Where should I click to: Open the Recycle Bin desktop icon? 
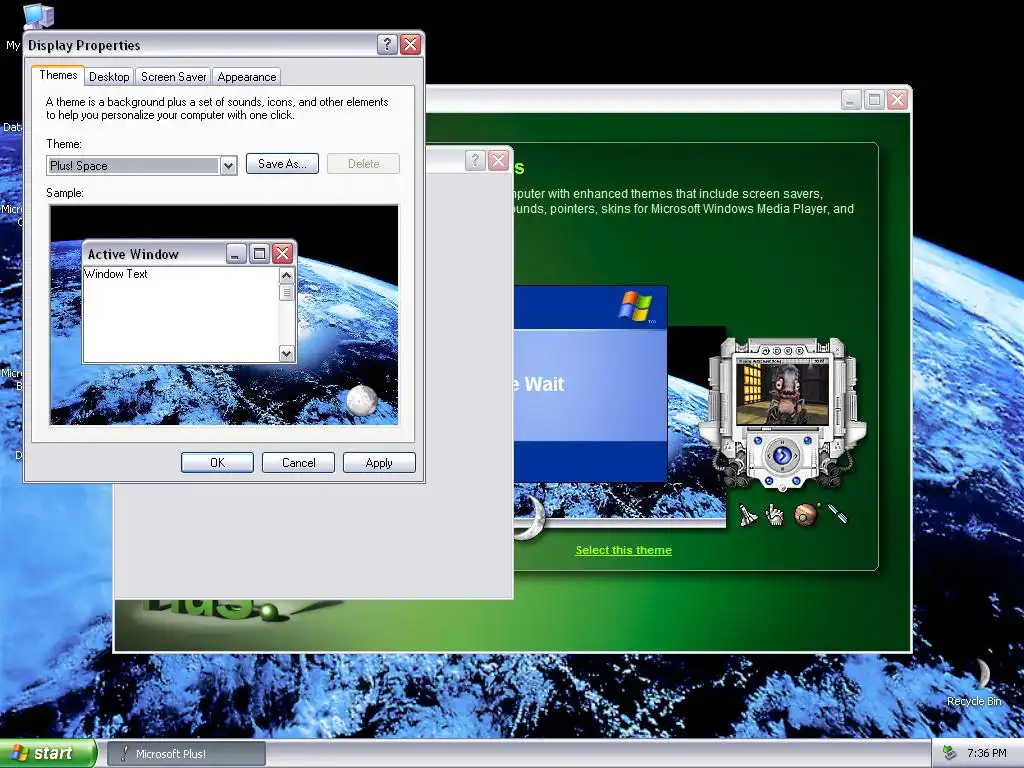click(975, 682)
